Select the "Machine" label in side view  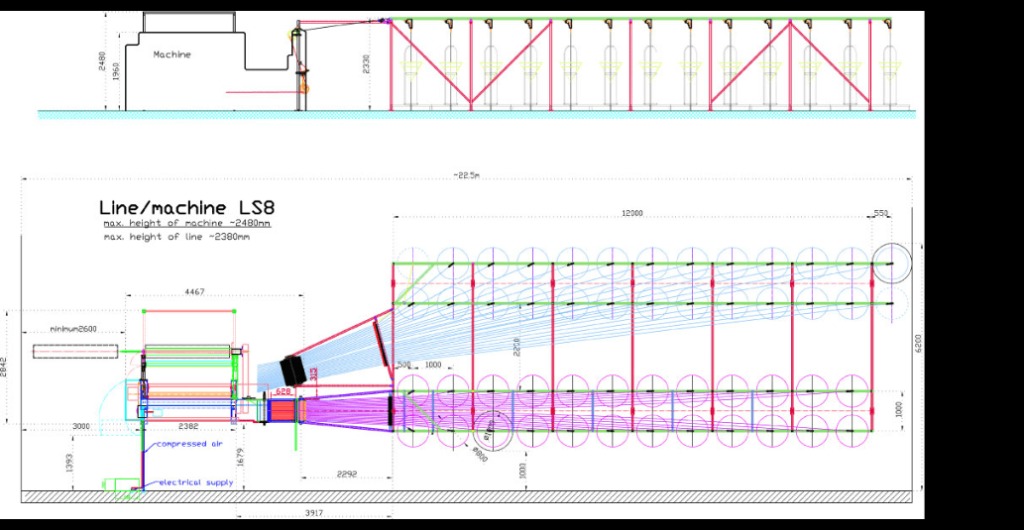[172, 55]
